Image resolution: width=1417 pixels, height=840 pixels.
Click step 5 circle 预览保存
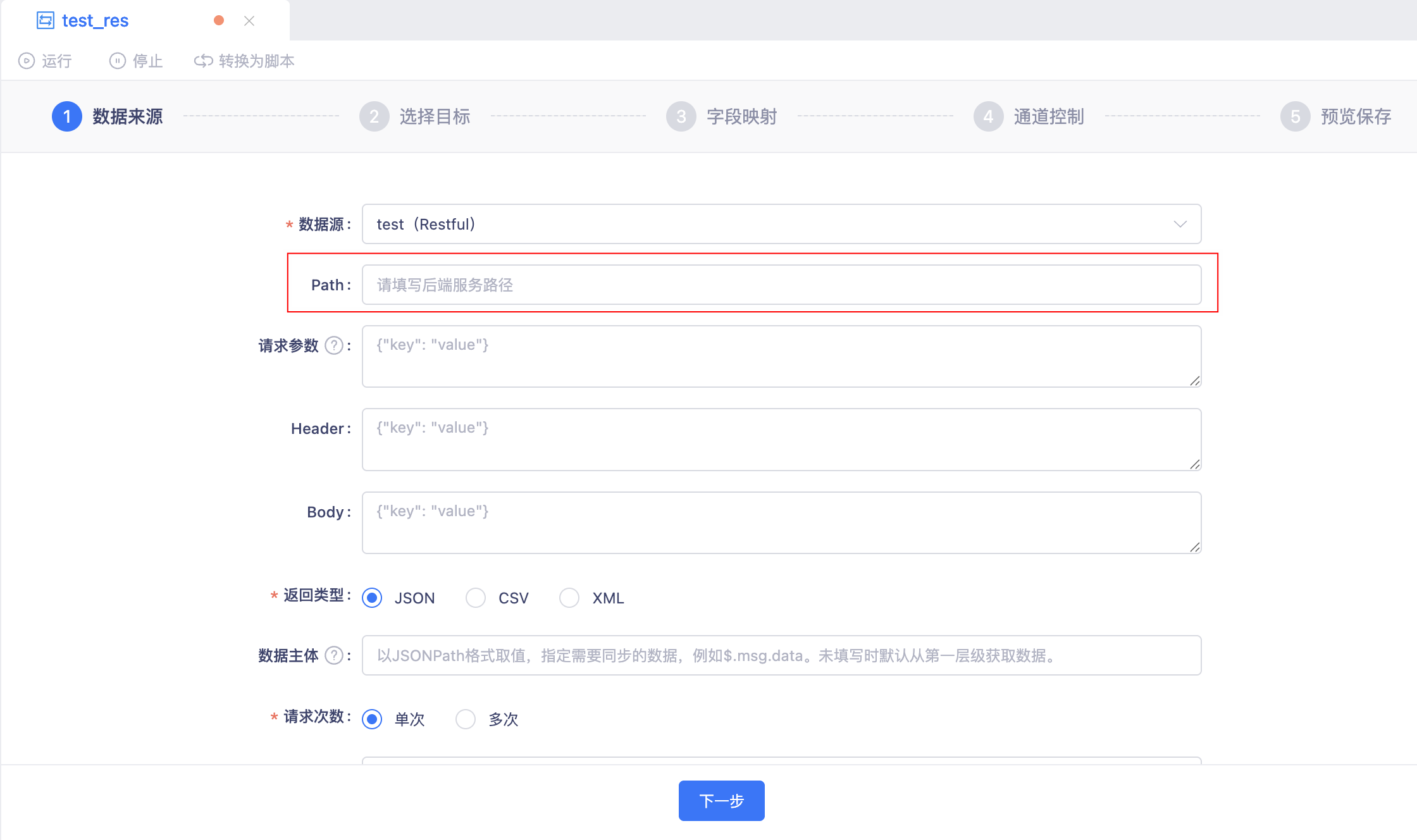[1295, 116]
